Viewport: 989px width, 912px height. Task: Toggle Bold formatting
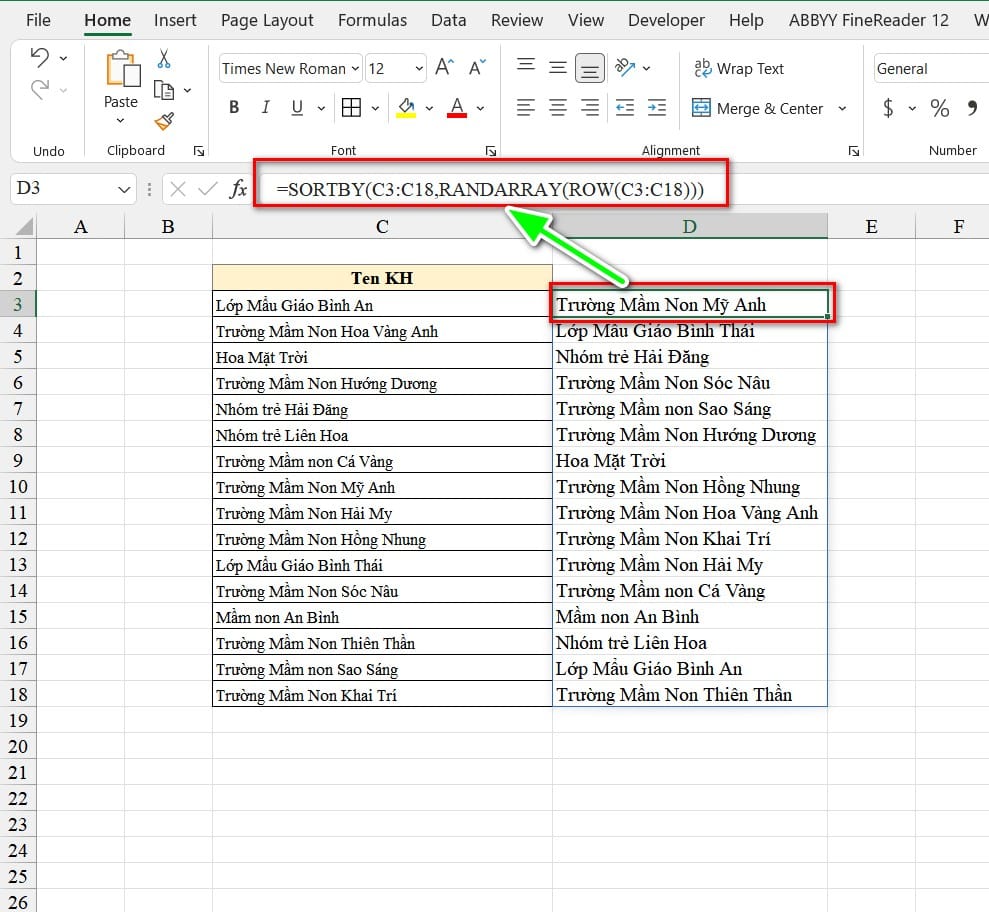click(234, 108)
